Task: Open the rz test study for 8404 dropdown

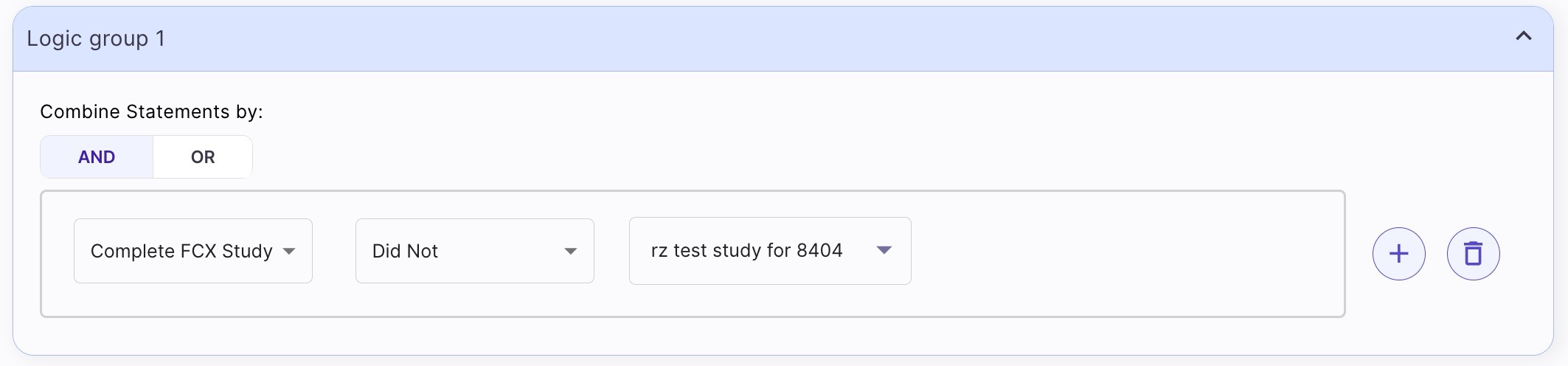Action: [x=770, y=251]
